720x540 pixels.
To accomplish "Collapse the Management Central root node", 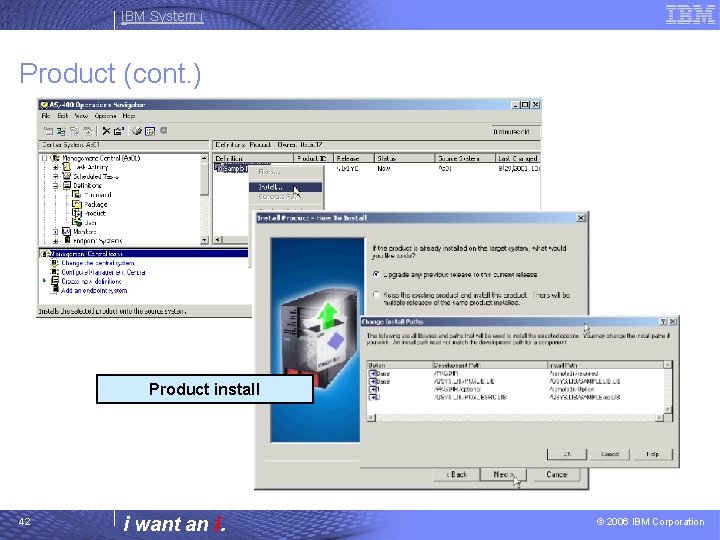I will click(x=45, y=158).
